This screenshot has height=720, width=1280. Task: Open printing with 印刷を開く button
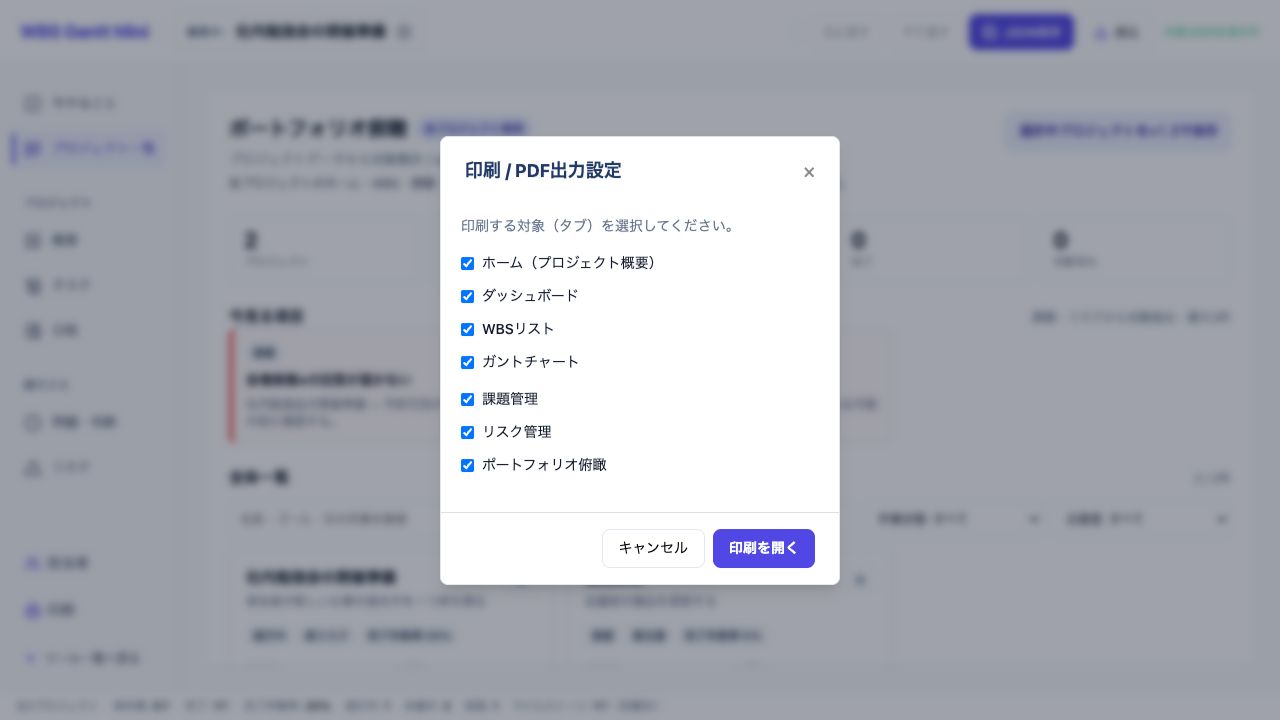(764, 548)
